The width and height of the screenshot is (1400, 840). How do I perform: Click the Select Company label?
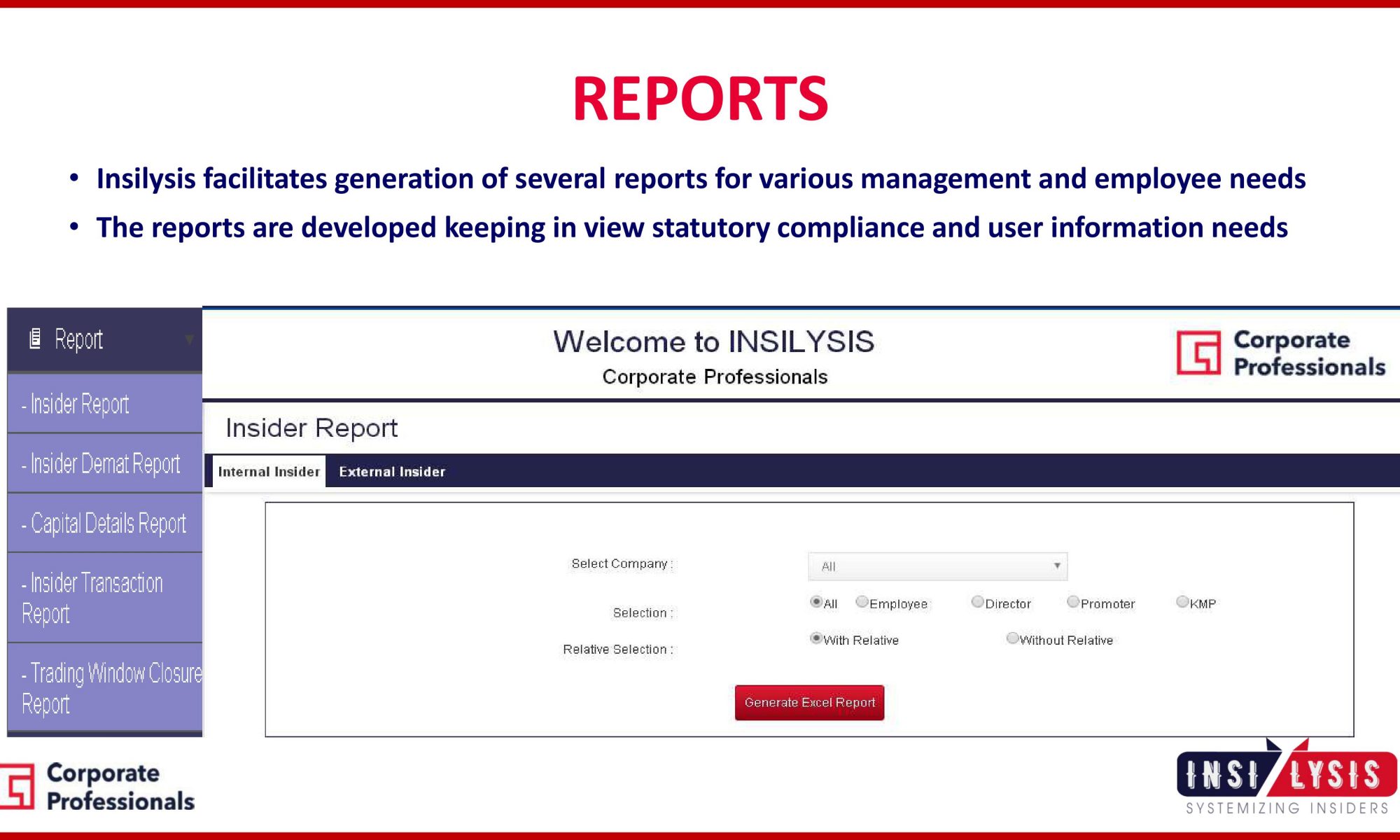click(622, 563)
